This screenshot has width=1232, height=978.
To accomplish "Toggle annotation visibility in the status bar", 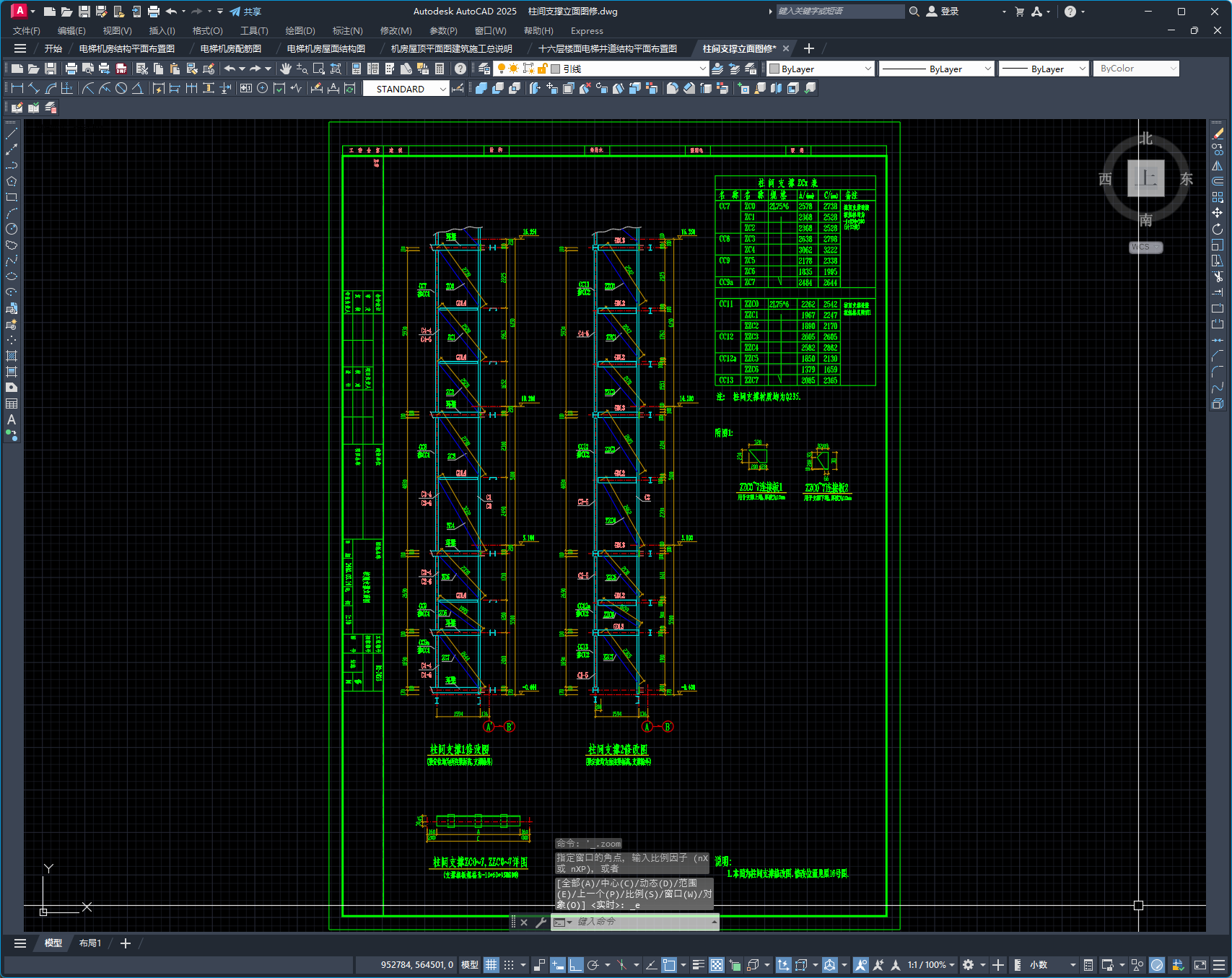I will [x=860, y=965].
